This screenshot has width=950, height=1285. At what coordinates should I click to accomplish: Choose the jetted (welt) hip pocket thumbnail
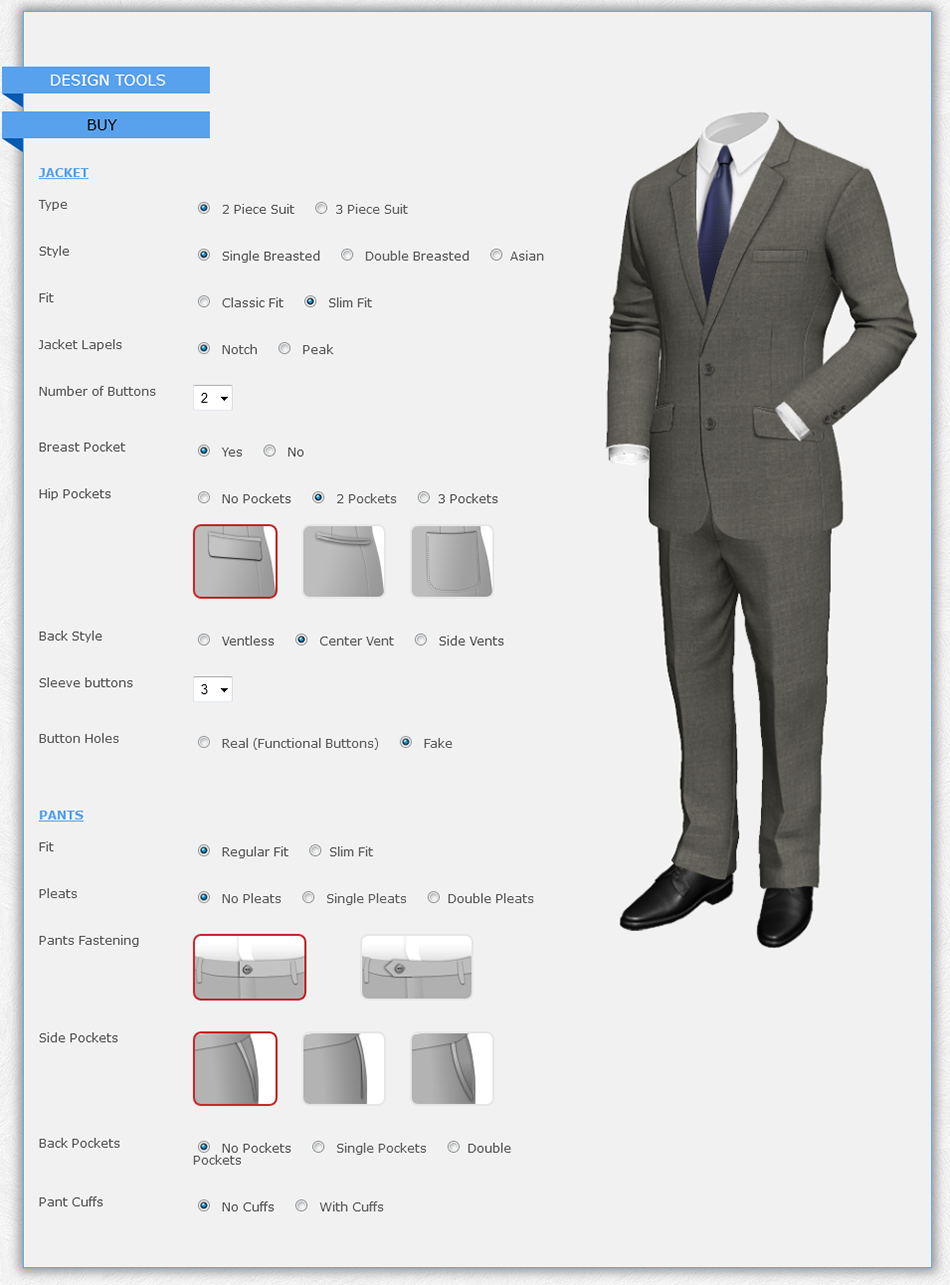coord(344,561)
